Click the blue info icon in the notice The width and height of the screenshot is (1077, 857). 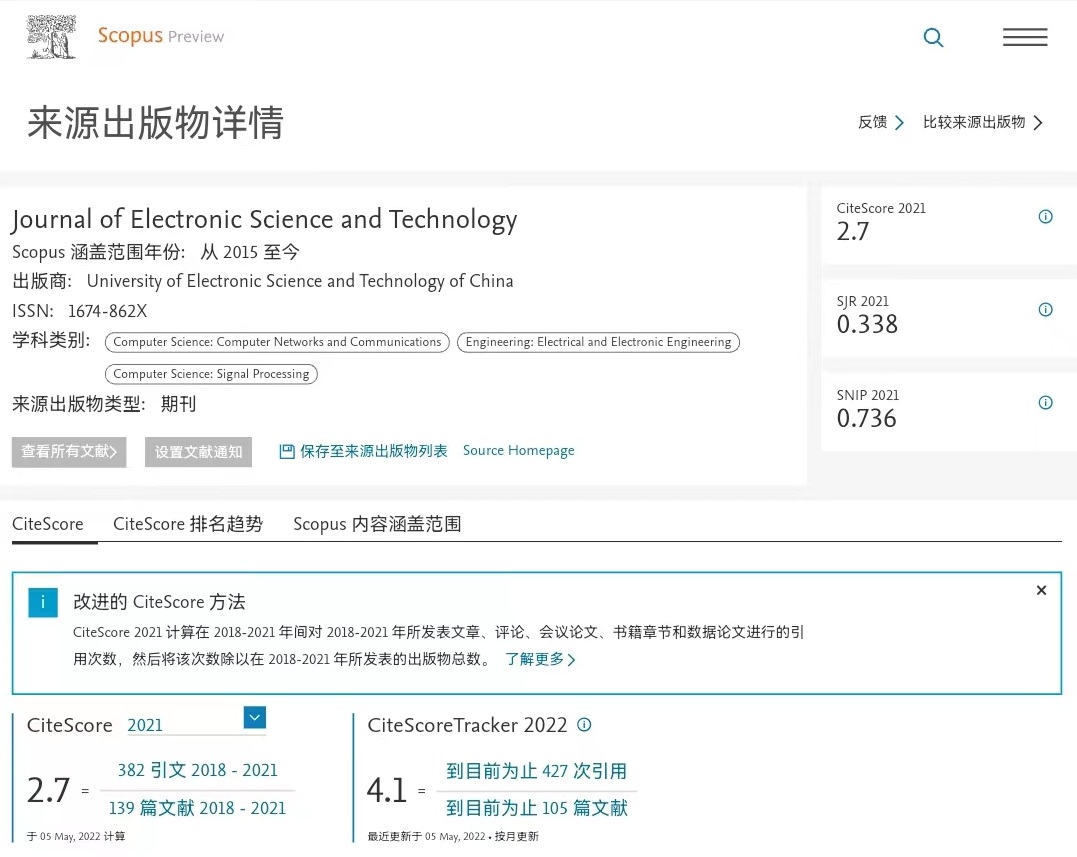point(43,602)
